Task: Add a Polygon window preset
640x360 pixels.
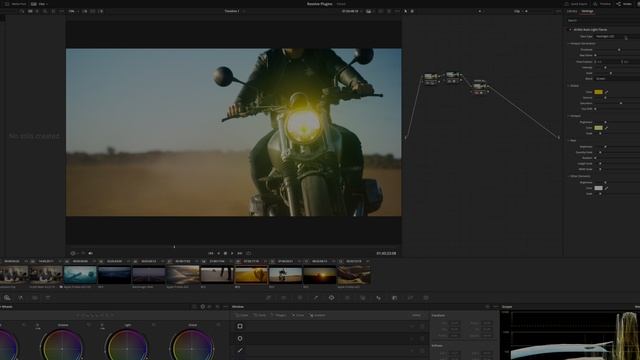Action: point(279,315)
